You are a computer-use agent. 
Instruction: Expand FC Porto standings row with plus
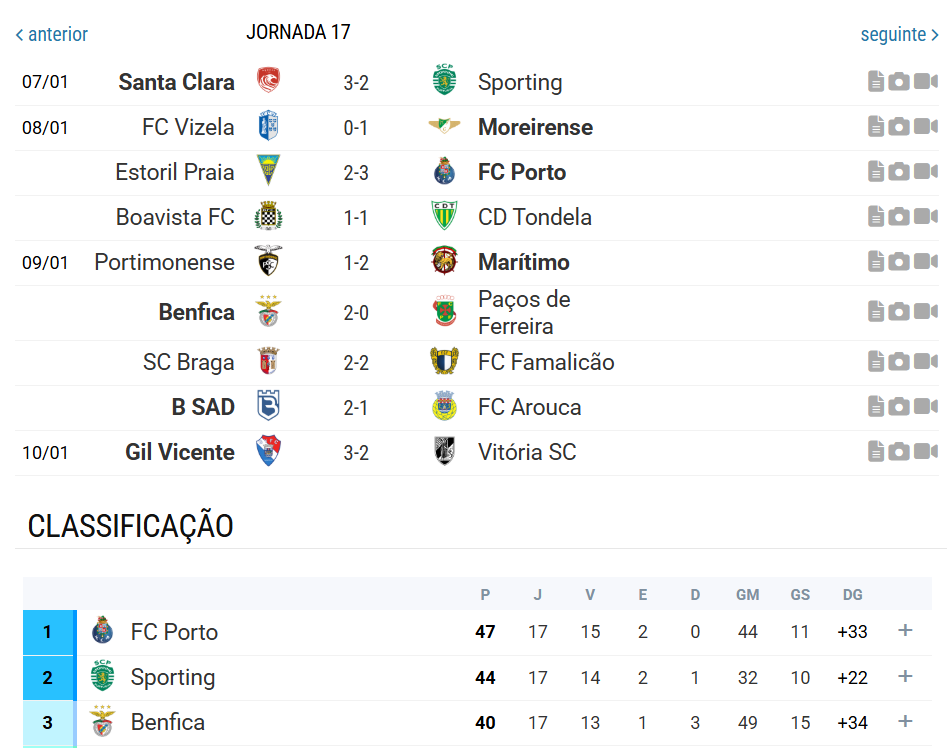click(x=905, y=631)
